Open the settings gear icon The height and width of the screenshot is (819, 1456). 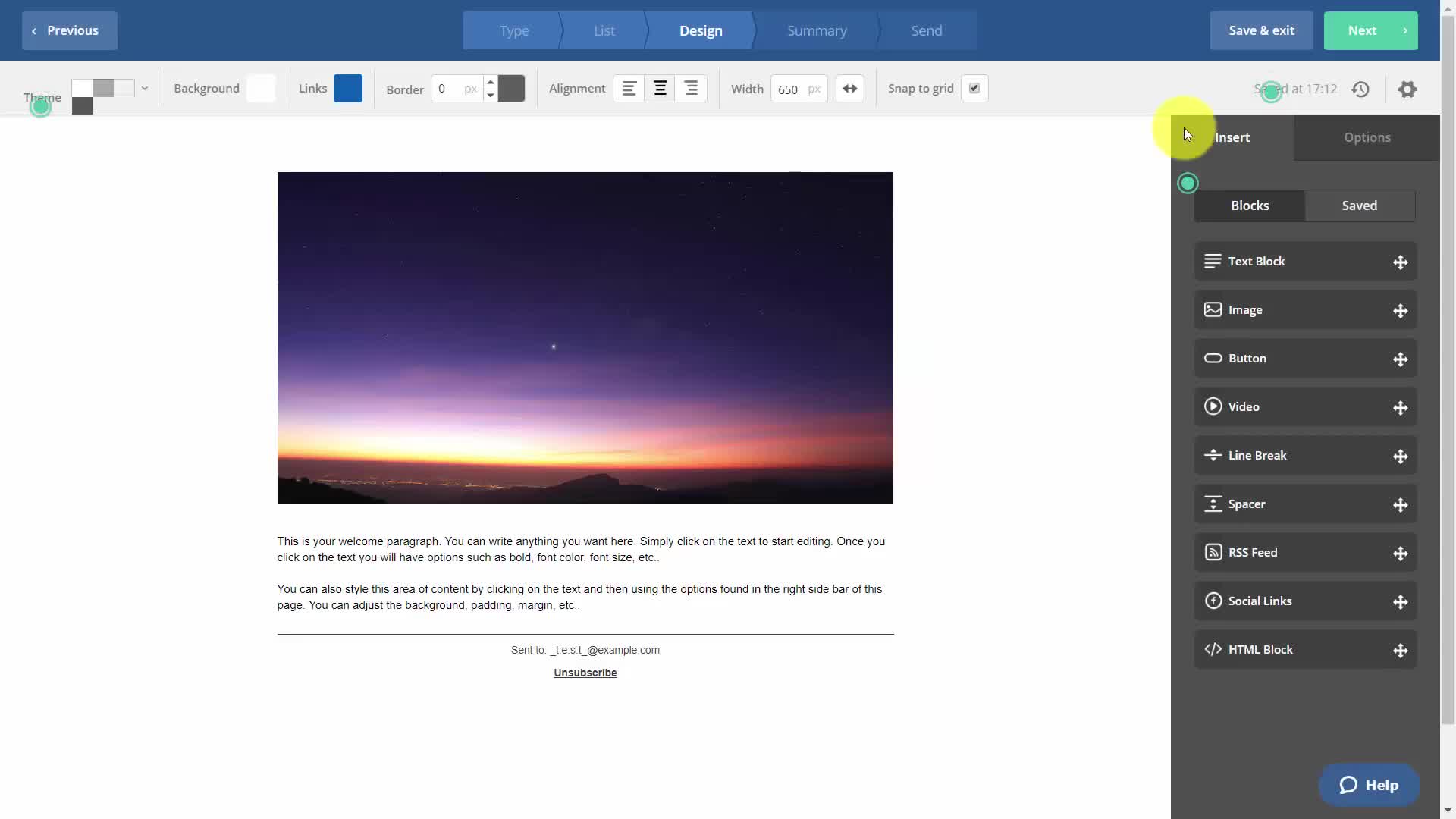point(1407,89)
